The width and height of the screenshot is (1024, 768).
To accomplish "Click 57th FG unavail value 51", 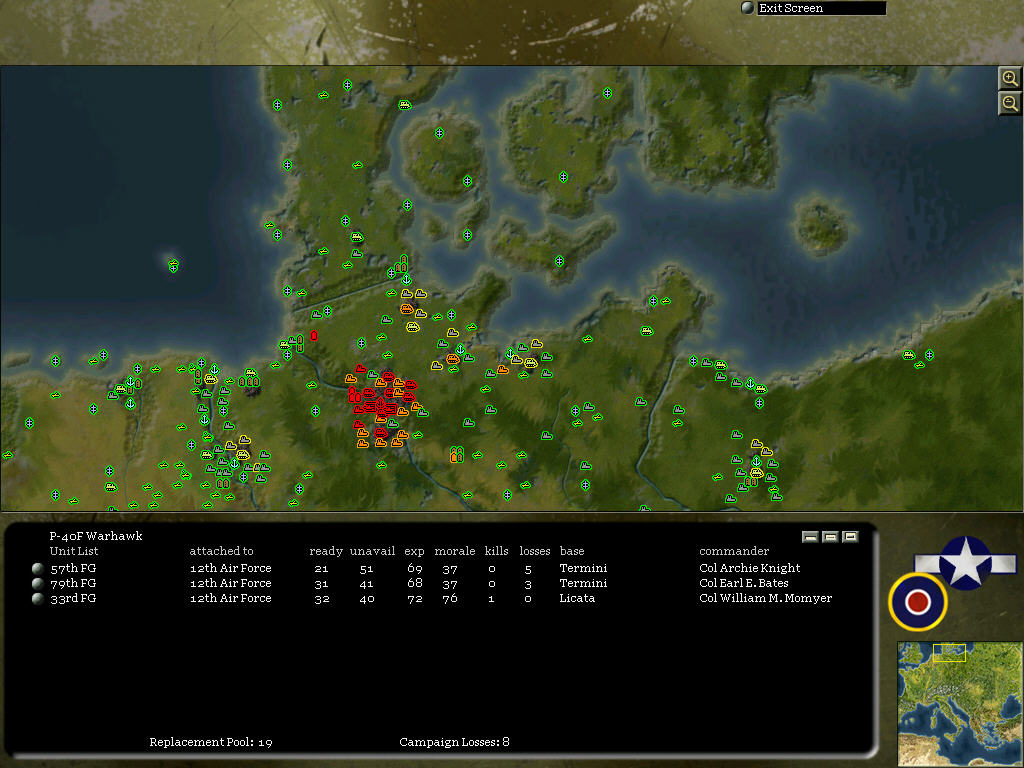I will (366, 569).
